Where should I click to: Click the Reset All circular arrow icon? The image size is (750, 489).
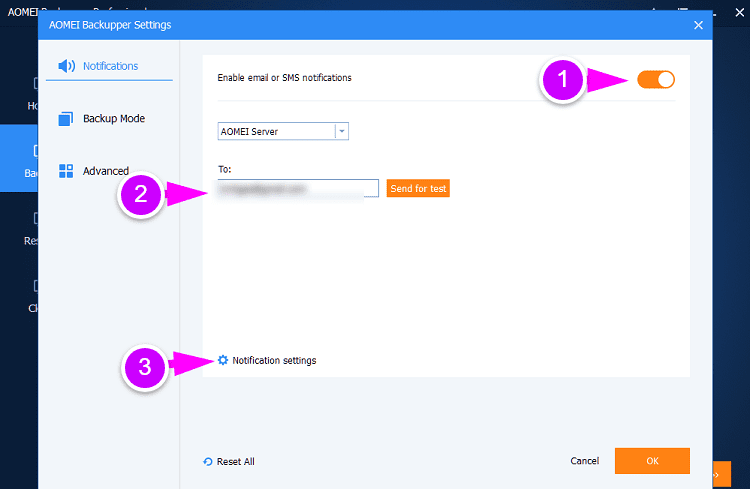pos(208,461)
